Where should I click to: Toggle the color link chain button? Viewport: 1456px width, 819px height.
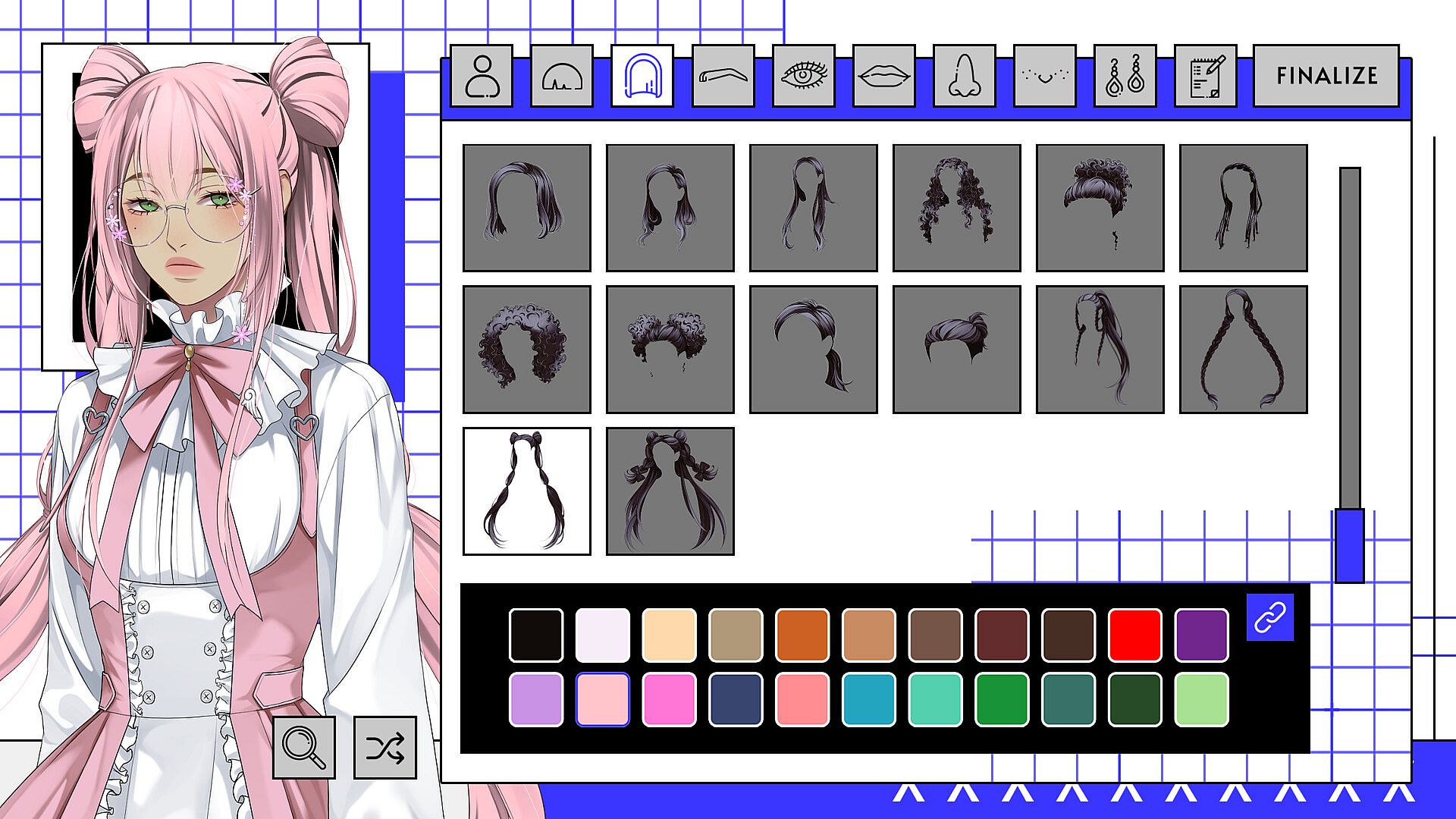[1269, 617]
